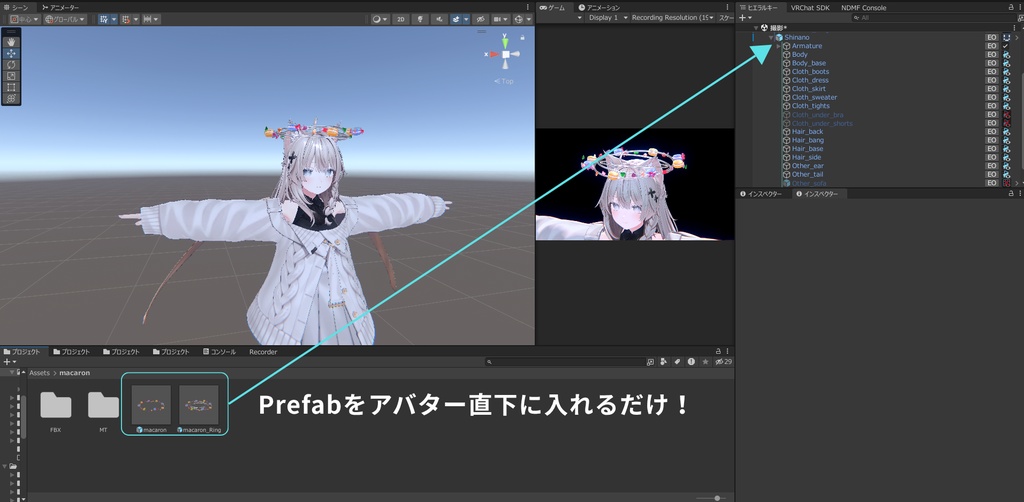This screenshot has height=502, width=1024.
Task: Select the Rotate tool
Action: [11, 65]
